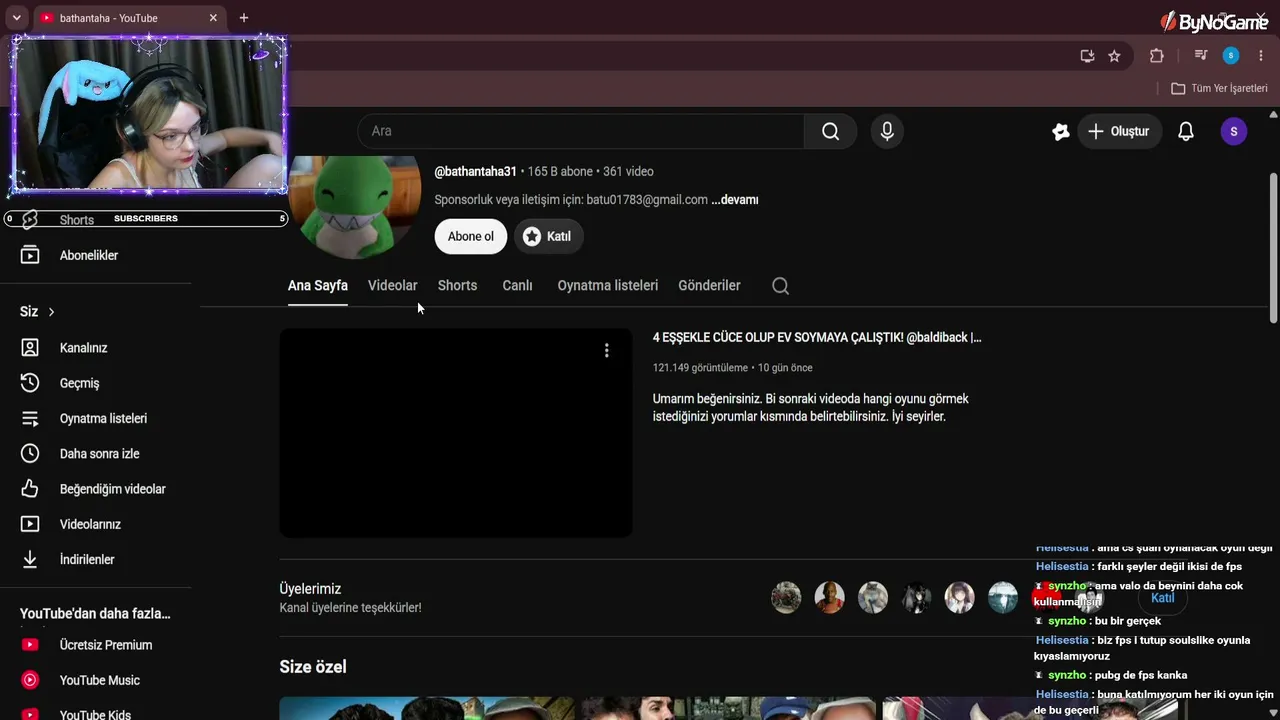The height and width of the screenshot is (720, 1280).
Task: Switch to the channel Shorts tab
Action: point(457,286)
